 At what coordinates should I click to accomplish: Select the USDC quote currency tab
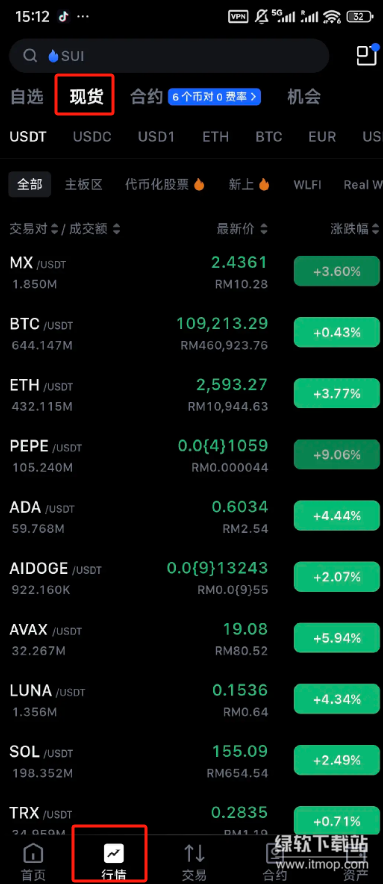(x=92, y=136)
